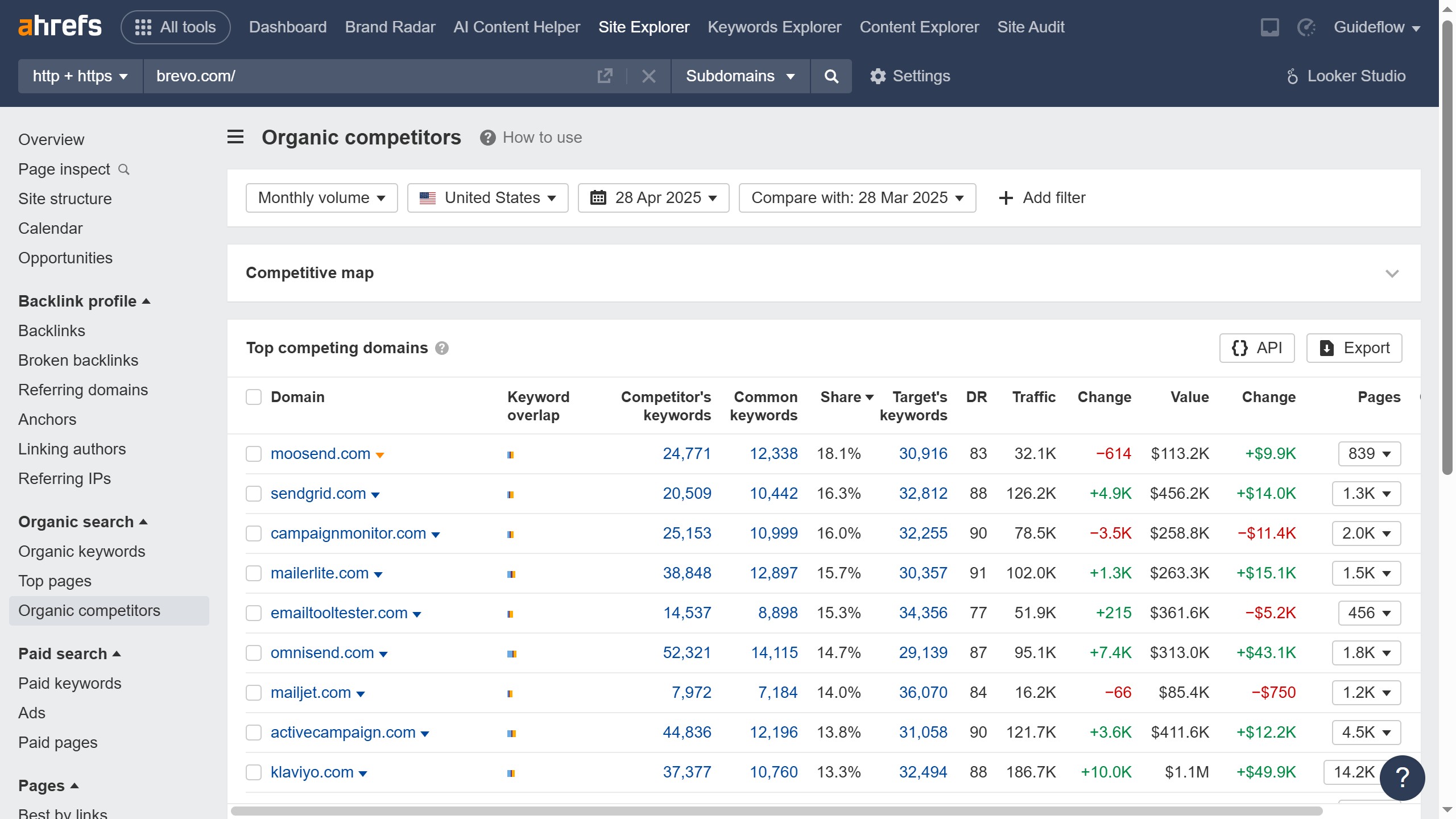Click the Export button
The image size is (1456, 819).
(1354, 348)
